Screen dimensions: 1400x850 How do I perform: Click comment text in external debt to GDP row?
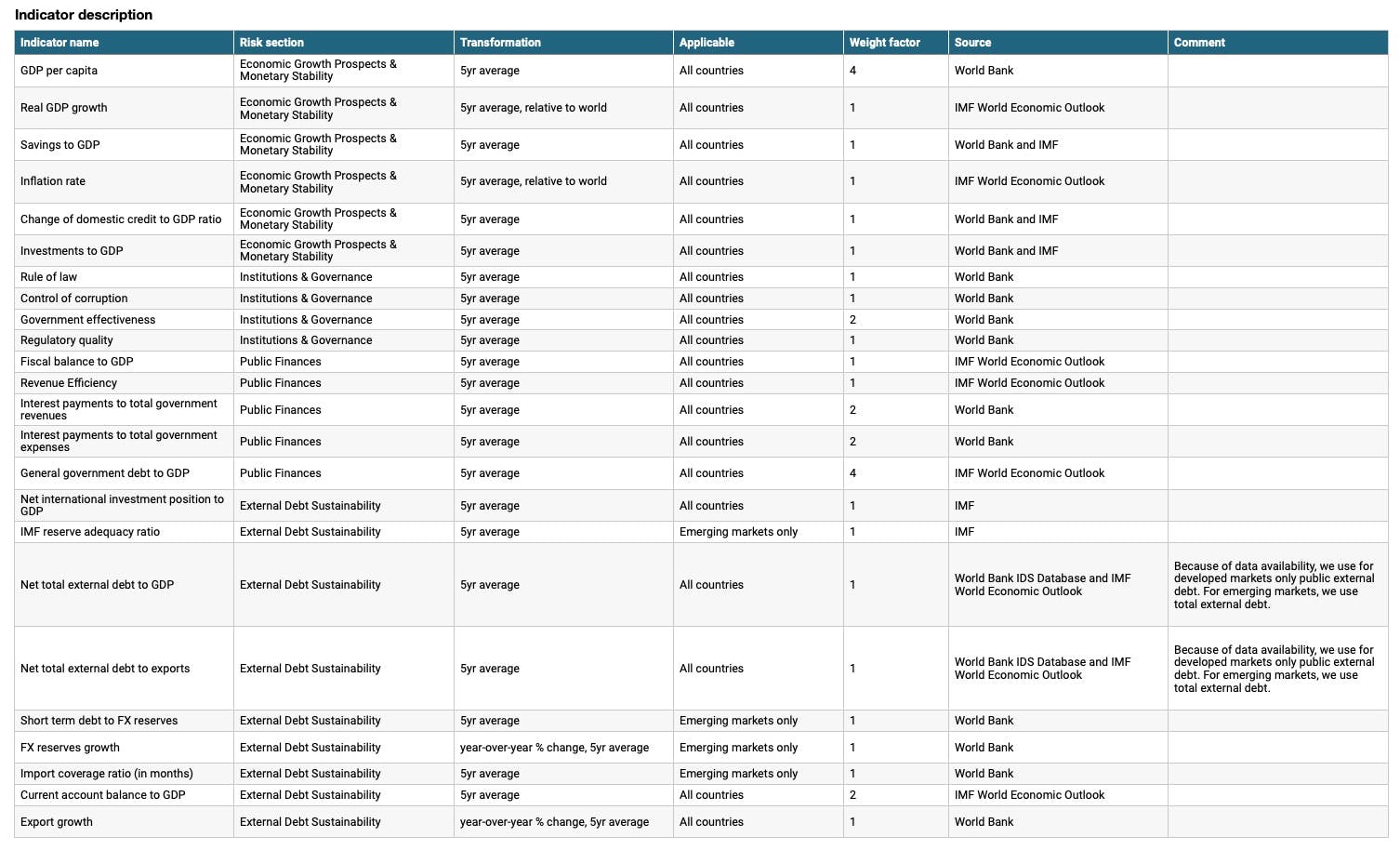click(1274, 585)
